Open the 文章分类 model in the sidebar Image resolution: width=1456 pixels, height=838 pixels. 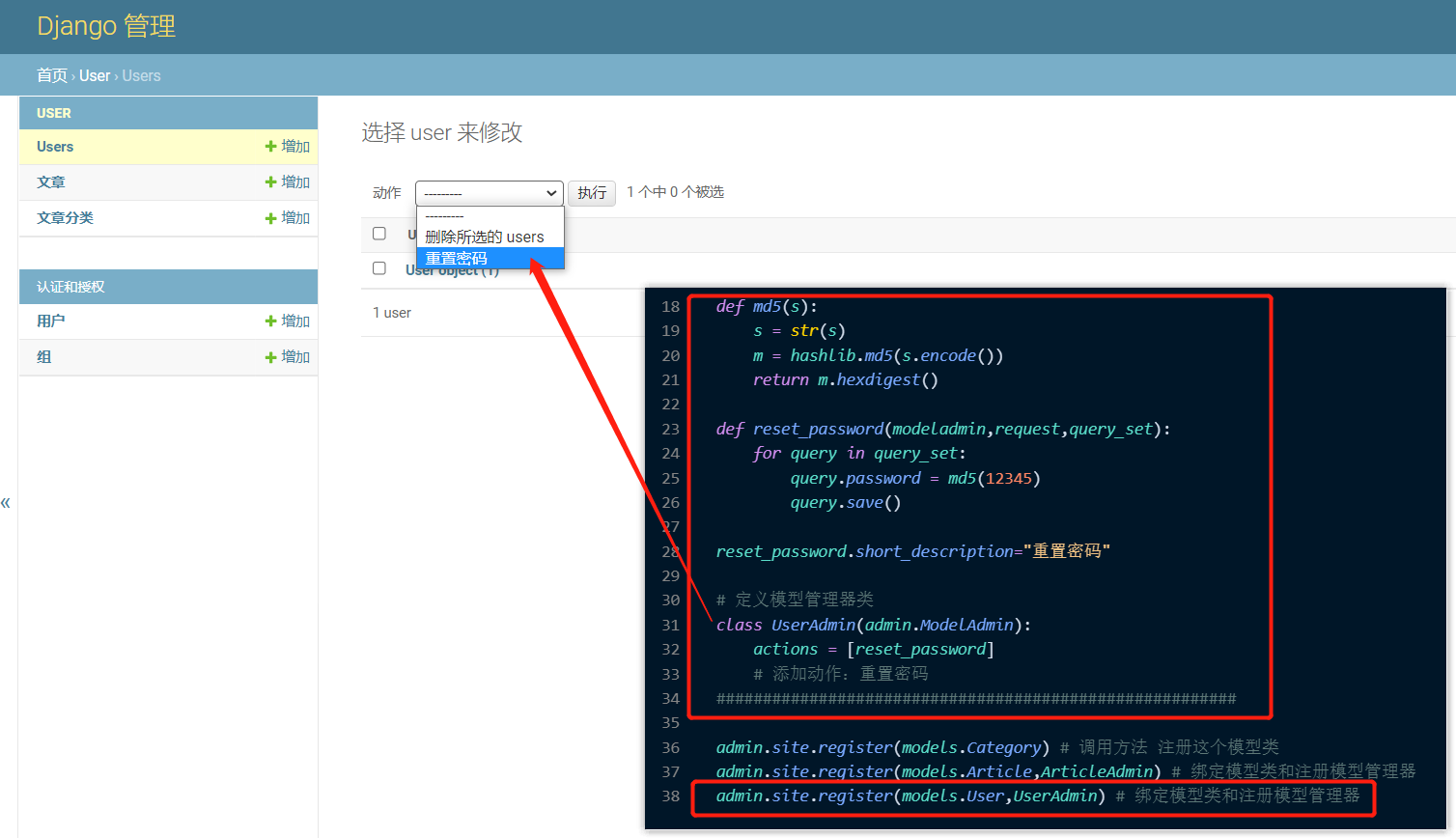65,218
